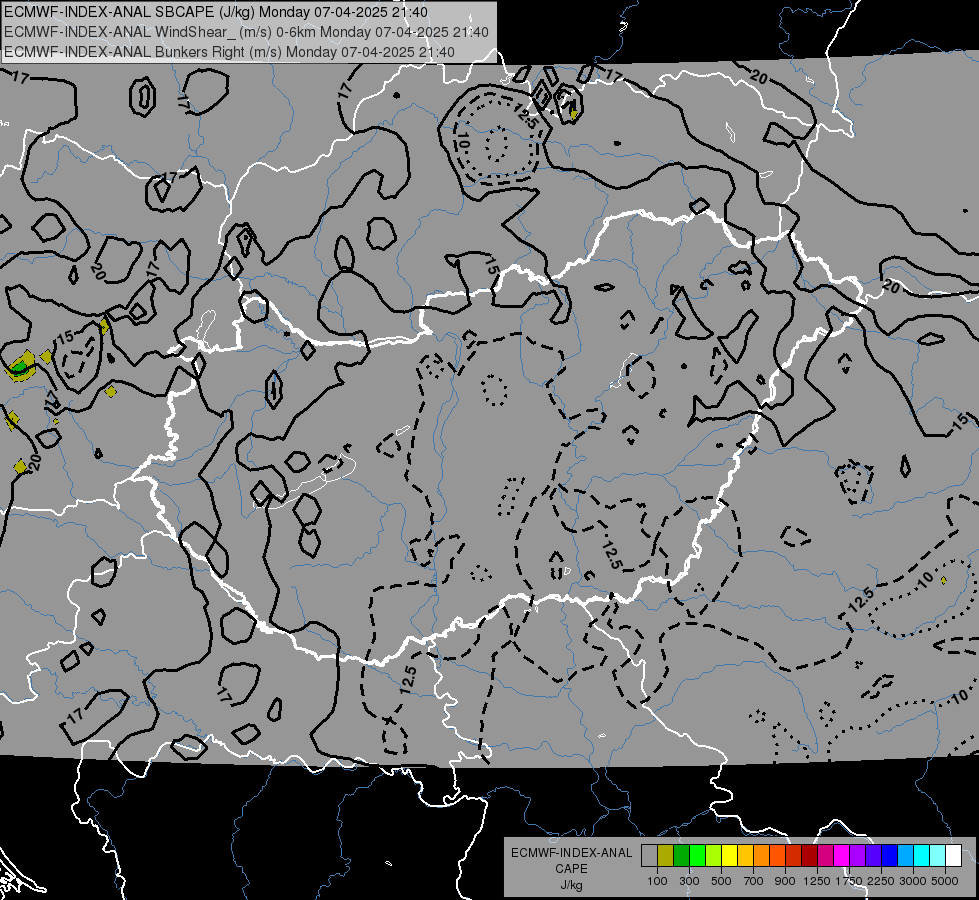Click the 700 legend value
Viewport: 979px width, 900px height.
[x=754, y=881]
